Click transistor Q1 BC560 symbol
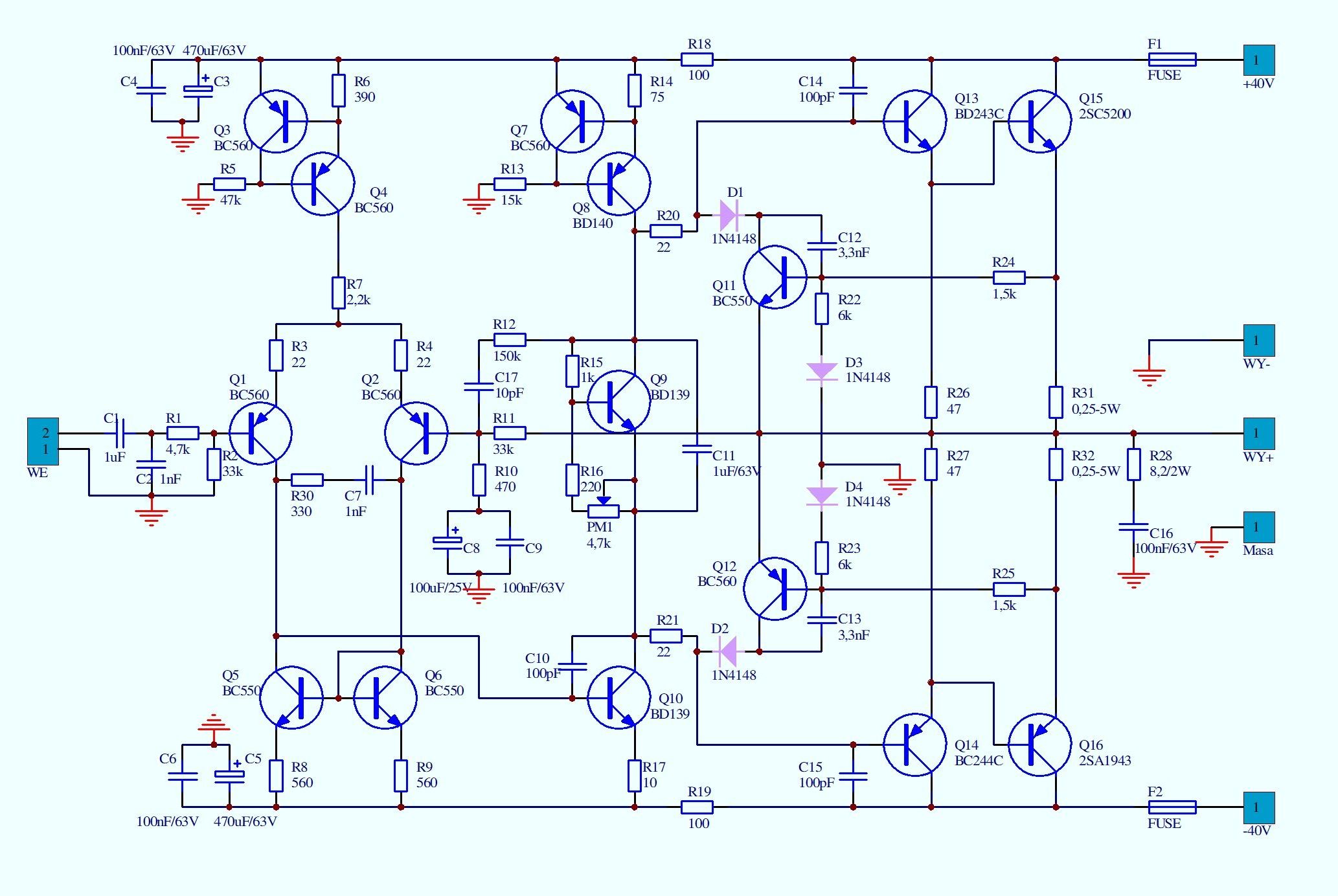The image size is (1338, 896). pos(260,433)
